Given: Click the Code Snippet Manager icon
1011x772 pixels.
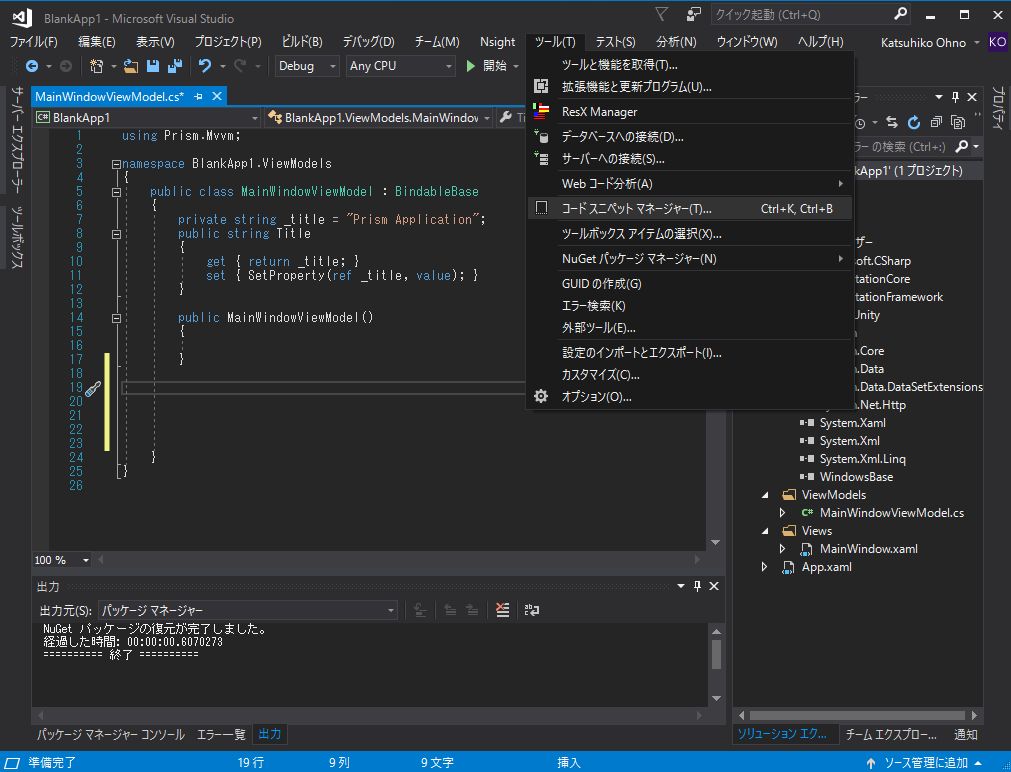Looking at the screenshot, I should 542,208.
